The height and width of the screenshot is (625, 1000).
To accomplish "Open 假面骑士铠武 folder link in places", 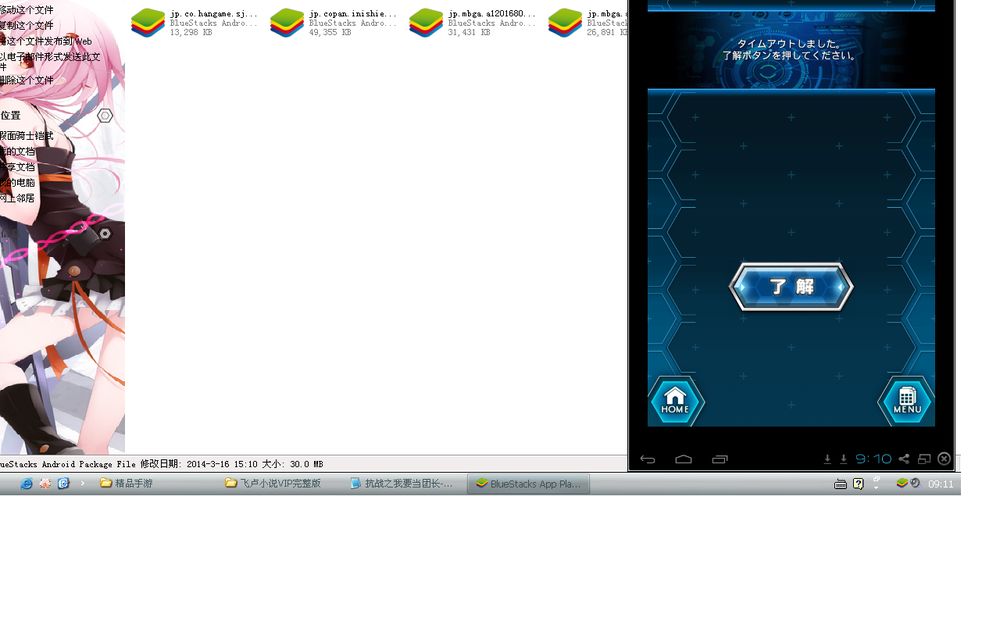I will click(27, 136).
